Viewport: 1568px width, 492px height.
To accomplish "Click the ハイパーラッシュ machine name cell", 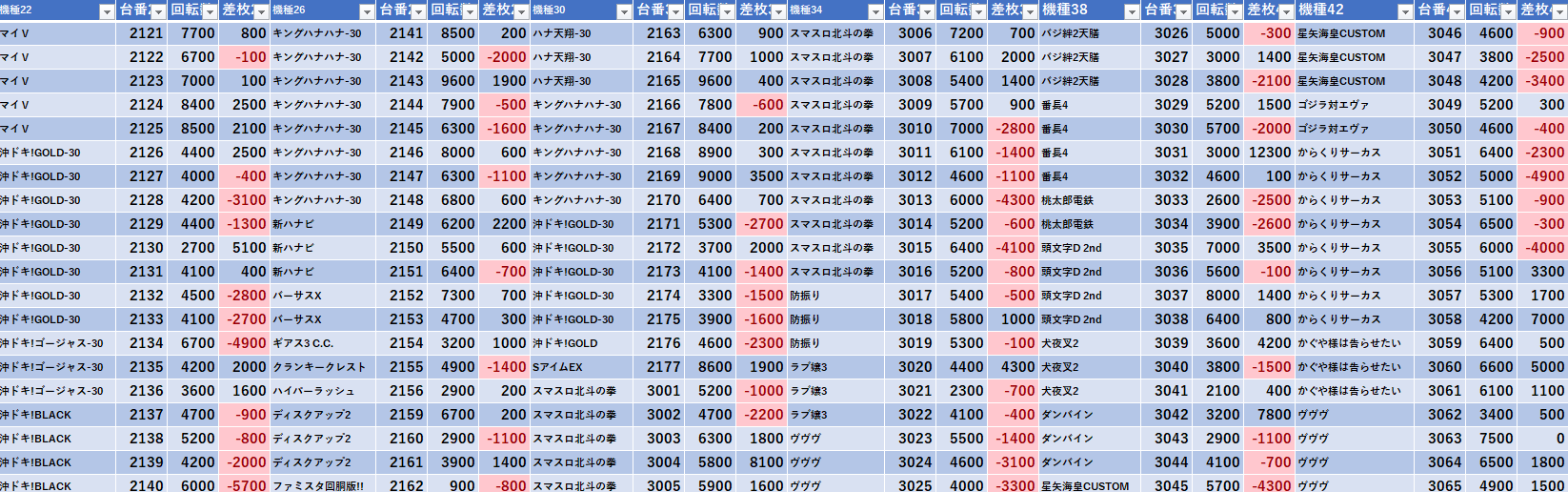I will (324, 391).
